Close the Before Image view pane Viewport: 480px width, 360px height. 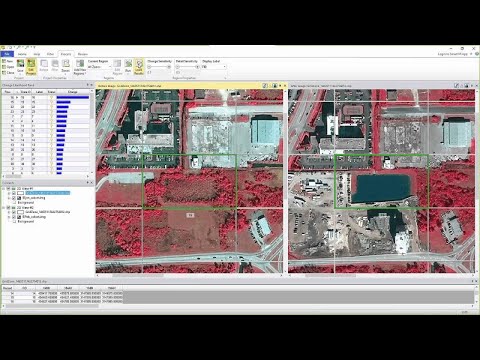pos(285,86)
